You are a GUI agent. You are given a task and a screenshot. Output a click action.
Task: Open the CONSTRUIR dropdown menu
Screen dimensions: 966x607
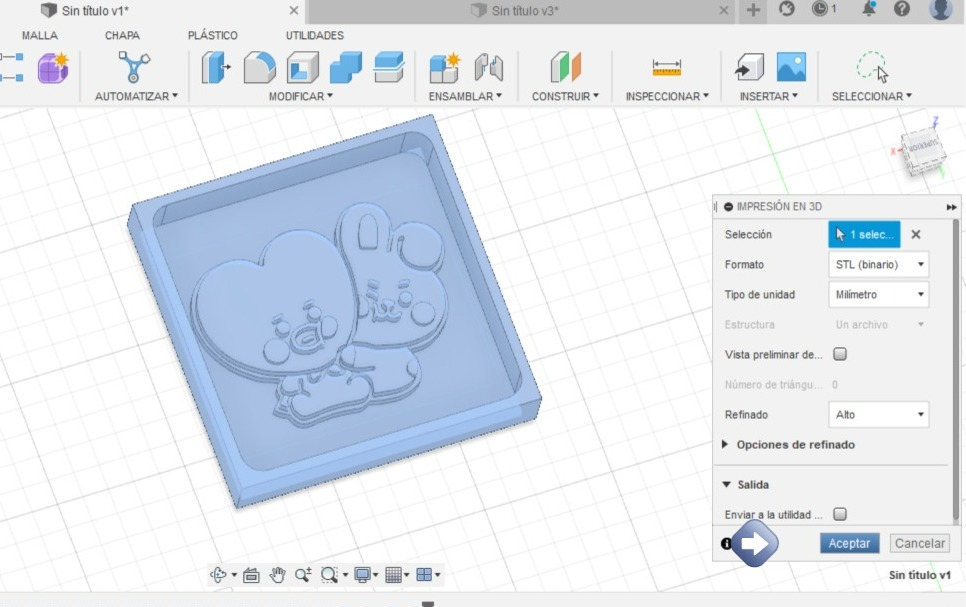[565, 96]
